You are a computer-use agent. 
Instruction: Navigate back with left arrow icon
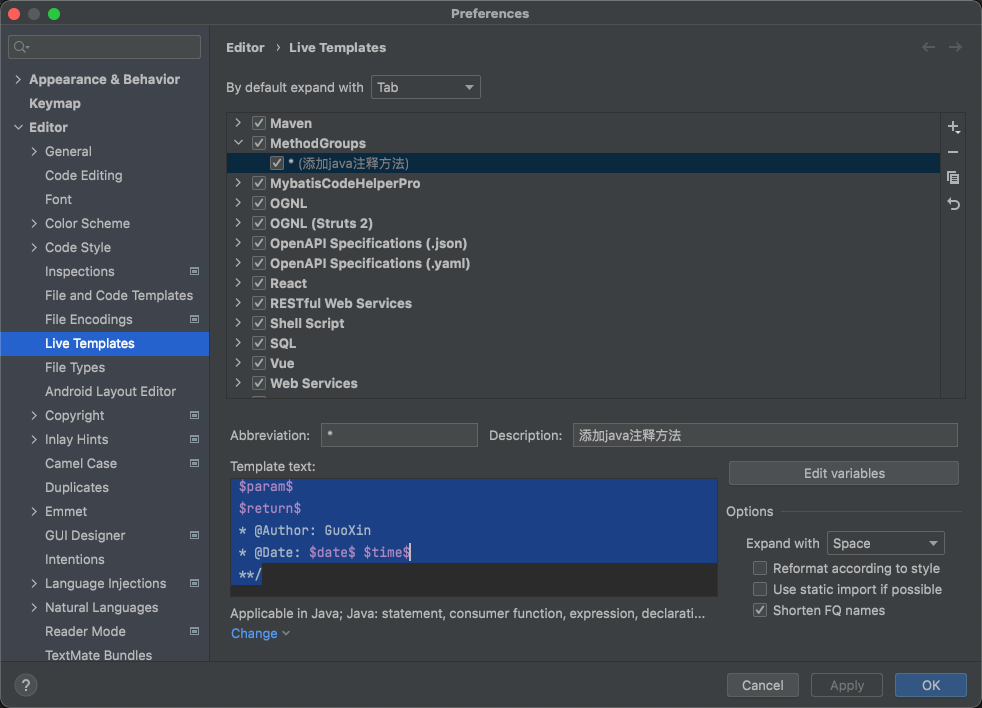point(928,48)
